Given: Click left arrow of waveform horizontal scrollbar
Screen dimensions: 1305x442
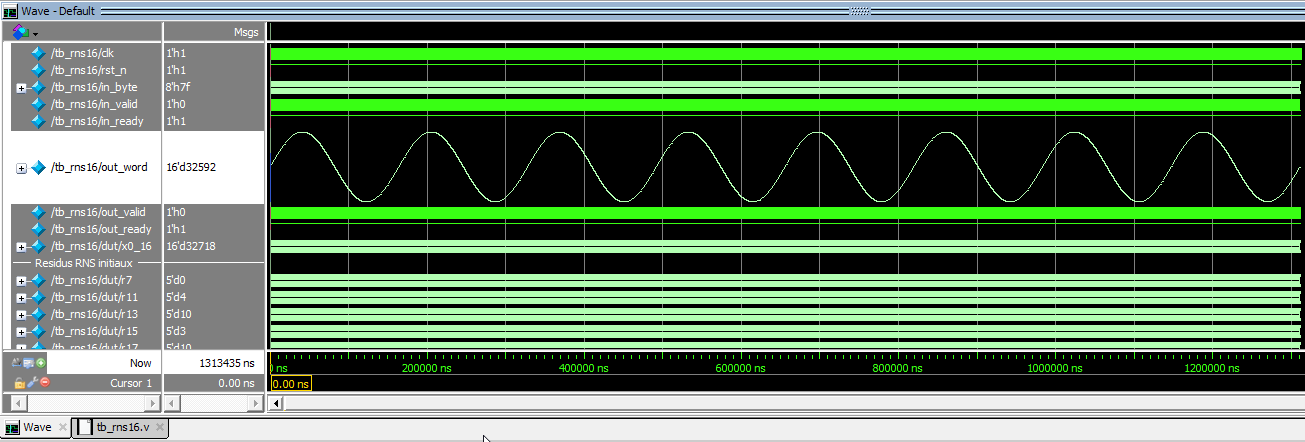Looking at the screenshot, I should (x=277, y=403).
